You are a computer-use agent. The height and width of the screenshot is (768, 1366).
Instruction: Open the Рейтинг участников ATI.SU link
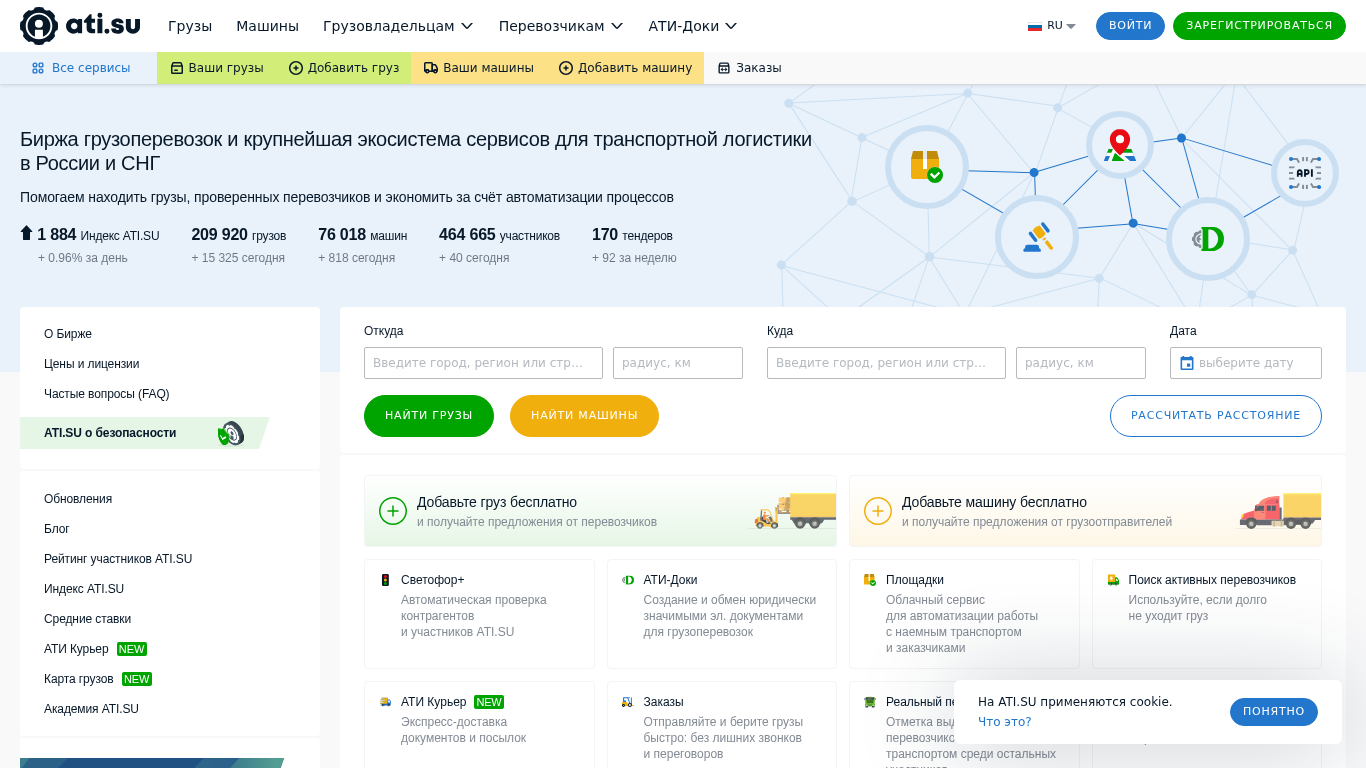[118, 559]
